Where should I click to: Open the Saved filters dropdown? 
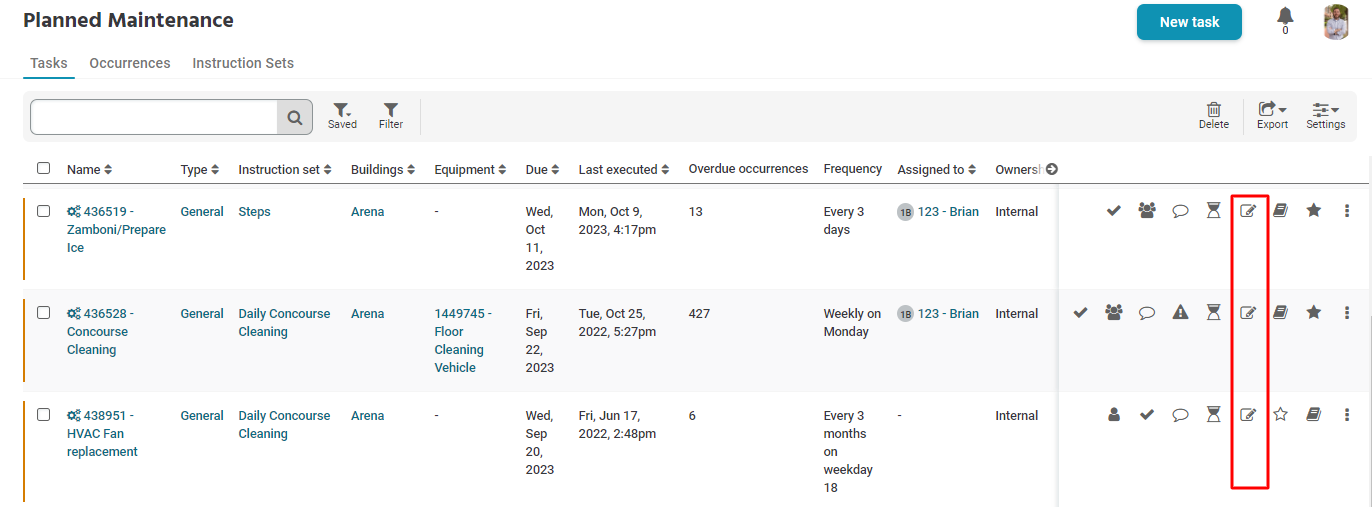pos(342,115)
